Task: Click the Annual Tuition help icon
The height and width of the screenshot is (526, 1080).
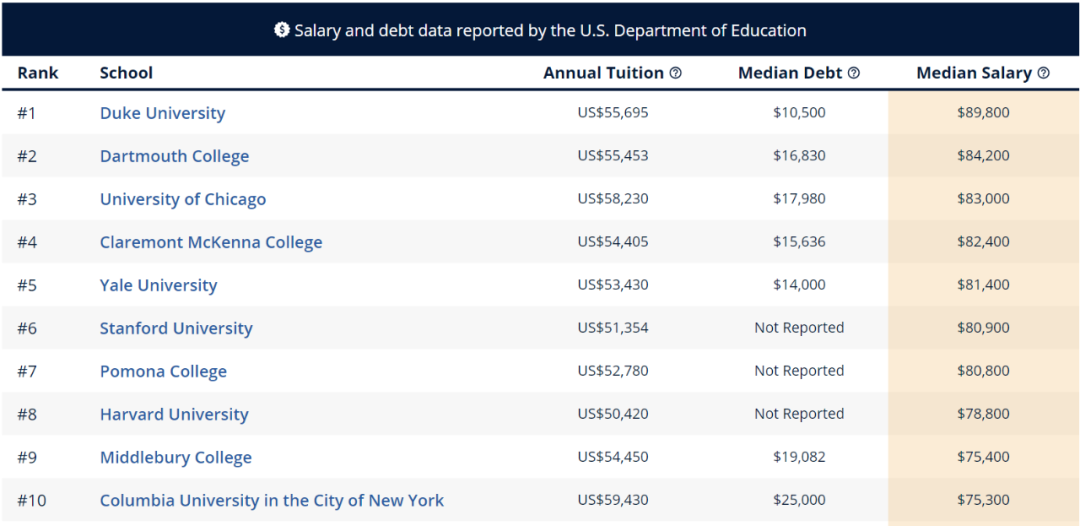Action: point(676,73)
